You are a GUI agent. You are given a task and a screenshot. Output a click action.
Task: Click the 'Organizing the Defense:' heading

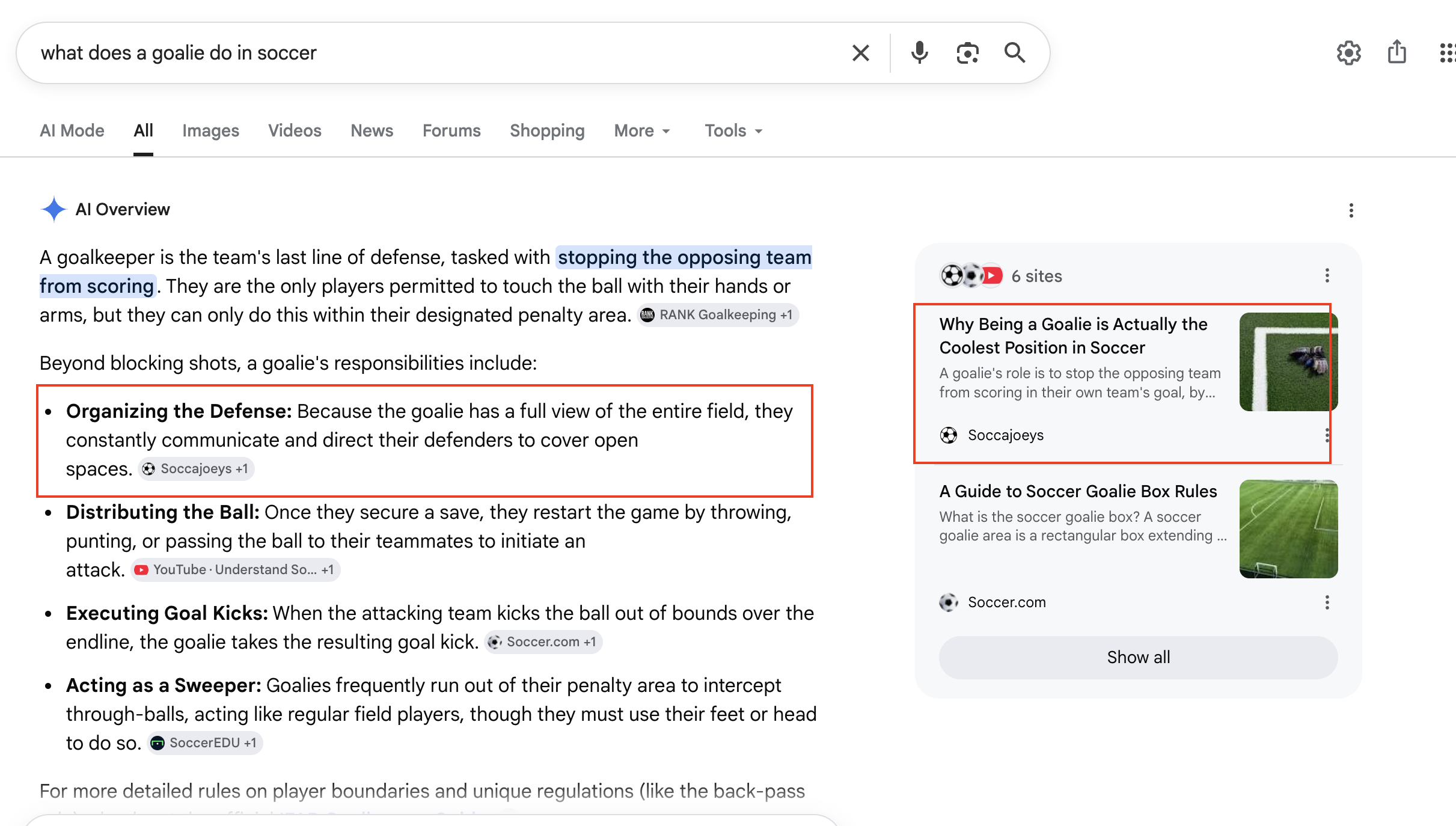click(179, 411)
